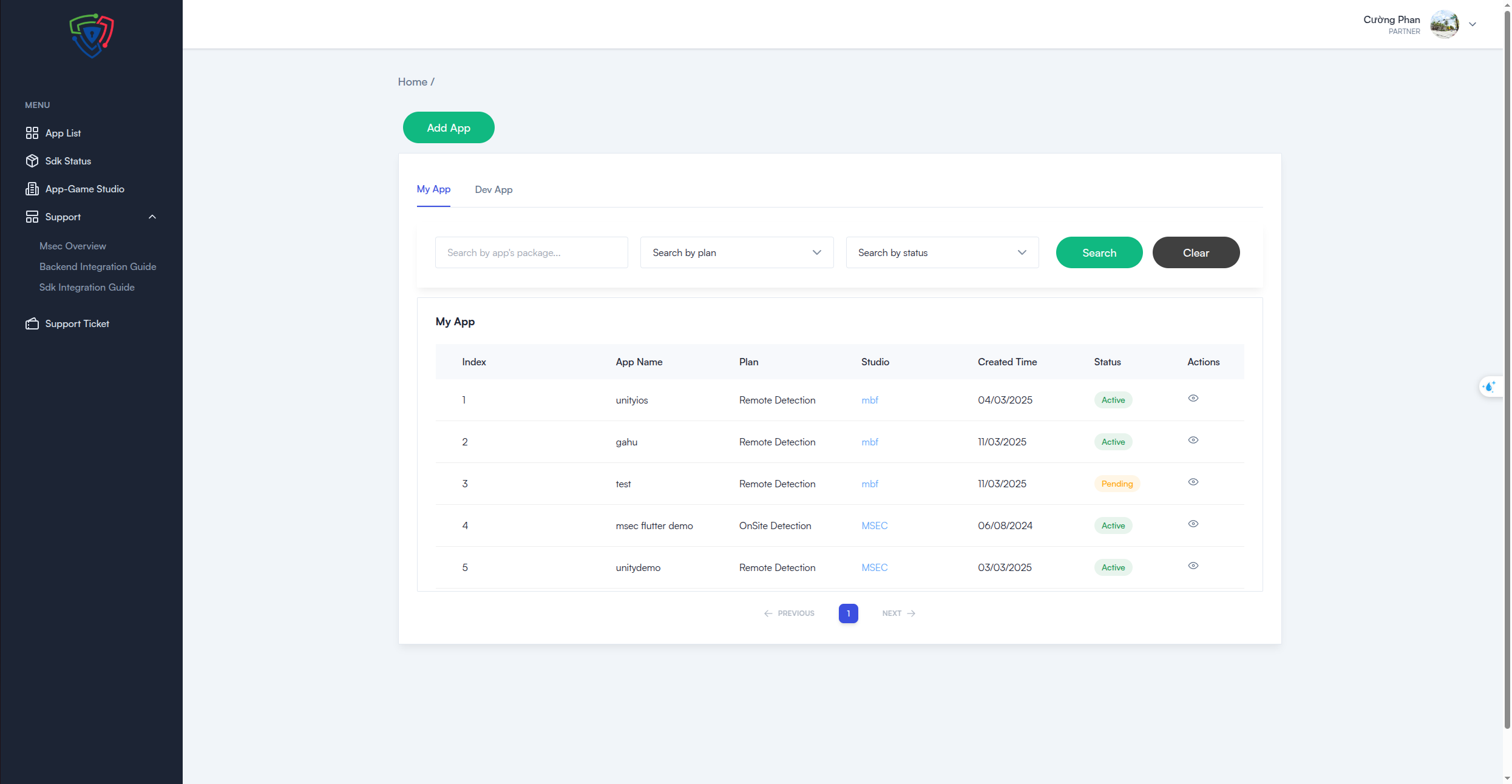1512x784 pixels.
Task: Open the Search by plan dropdown
Action: [x=736, y=252]
